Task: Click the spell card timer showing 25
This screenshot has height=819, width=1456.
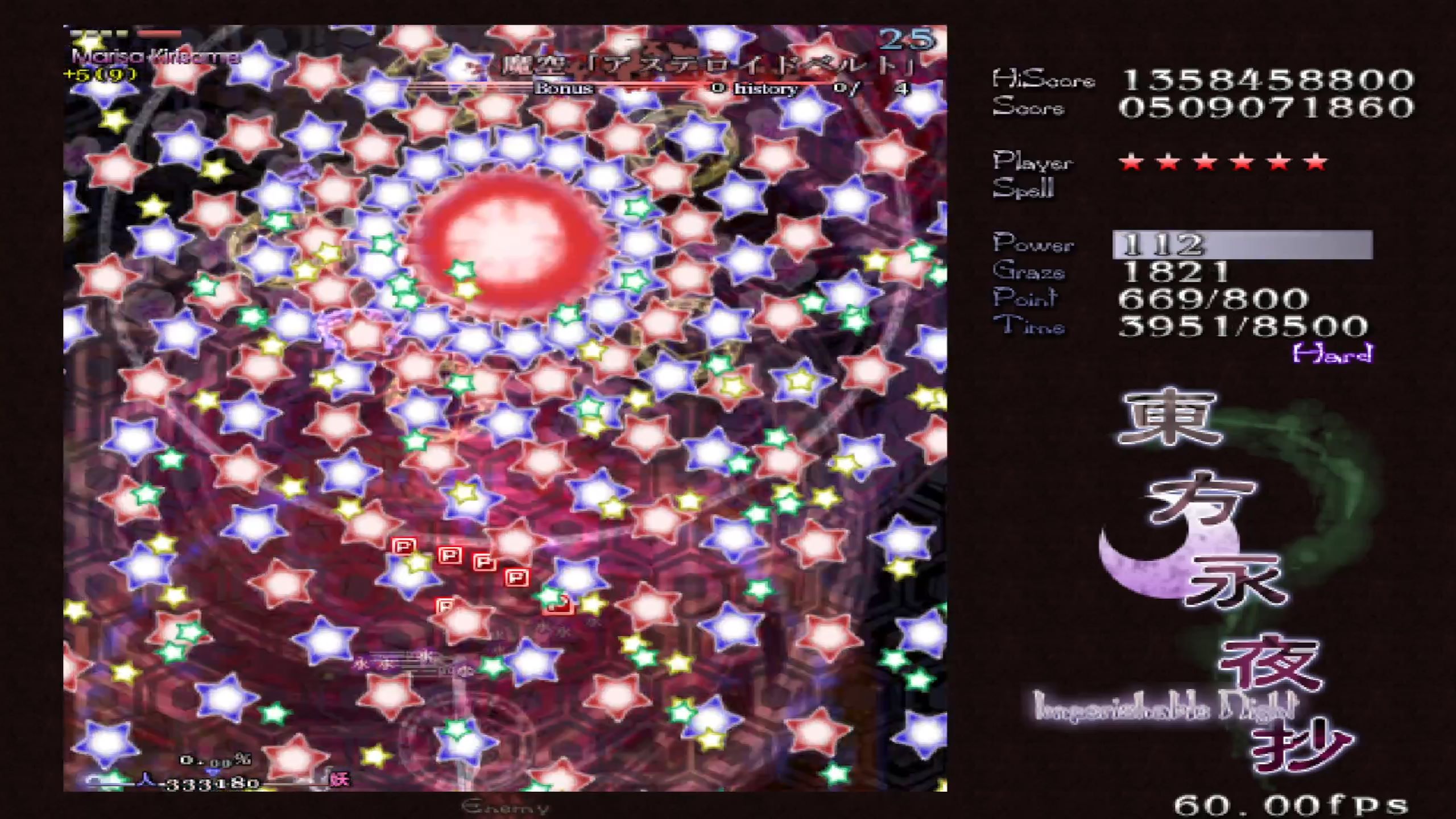Action: pos(907,39)
